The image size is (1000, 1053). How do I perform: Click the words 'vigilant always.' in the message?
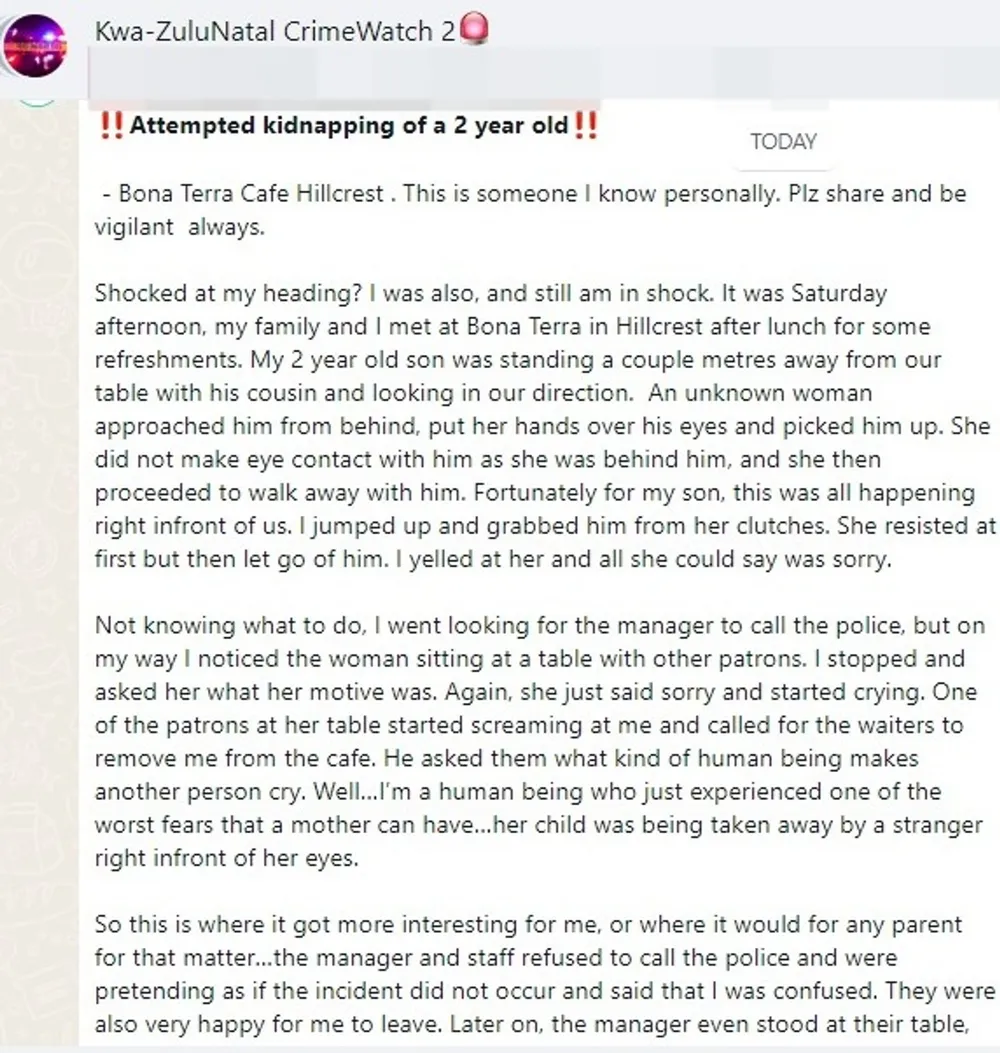(180, 227)
